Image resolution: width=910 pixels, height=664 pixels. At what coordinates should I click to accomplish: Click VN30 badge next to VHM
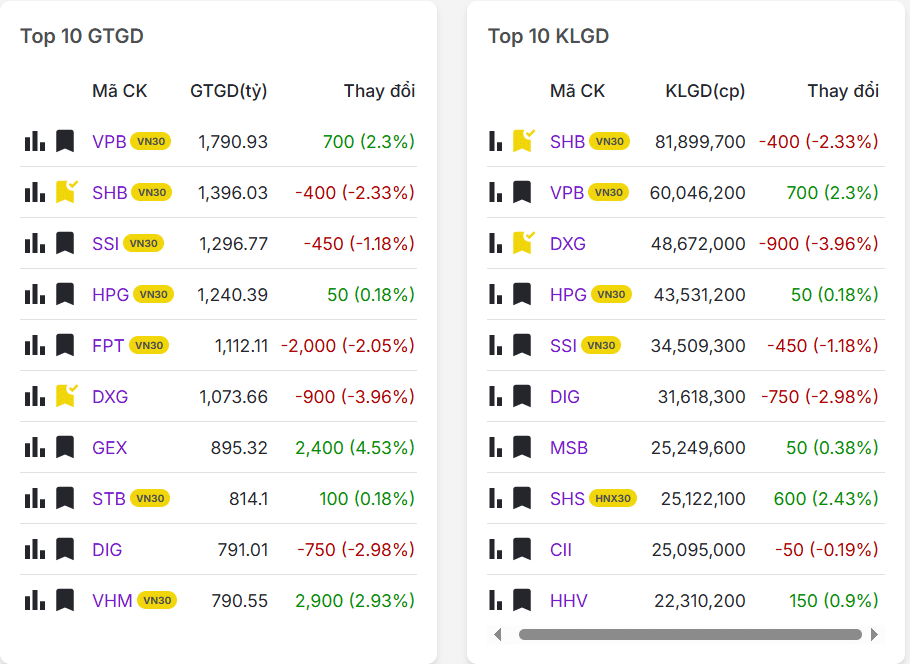157,600
